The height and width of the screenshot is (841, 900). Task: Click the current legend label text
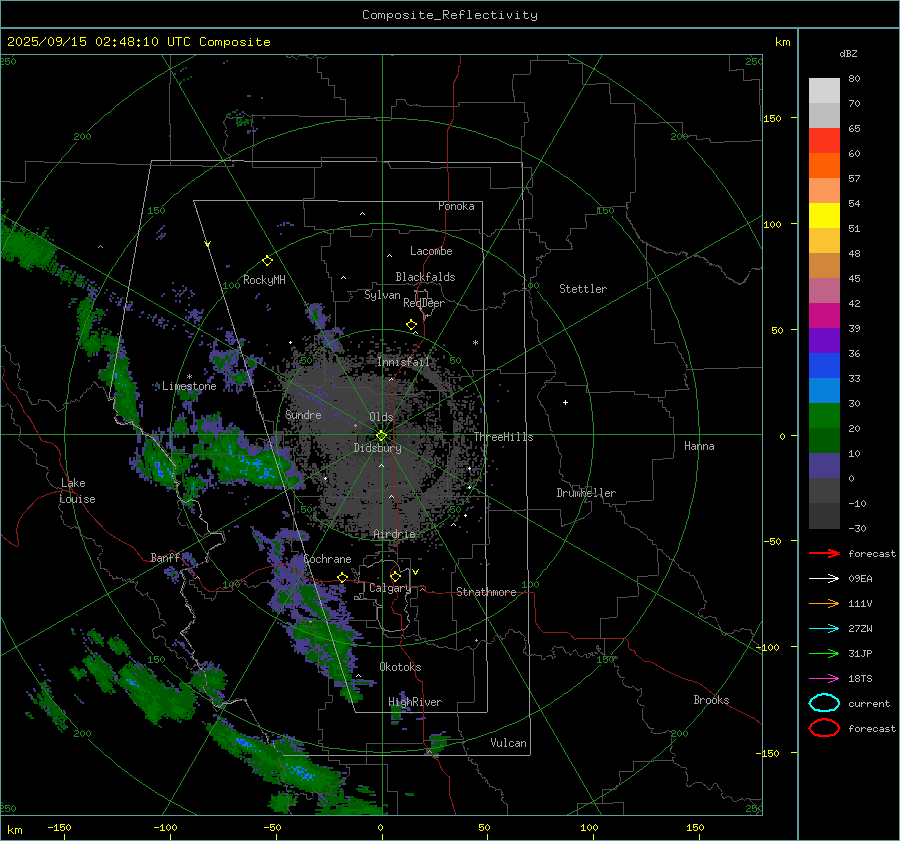coord(869,703)
